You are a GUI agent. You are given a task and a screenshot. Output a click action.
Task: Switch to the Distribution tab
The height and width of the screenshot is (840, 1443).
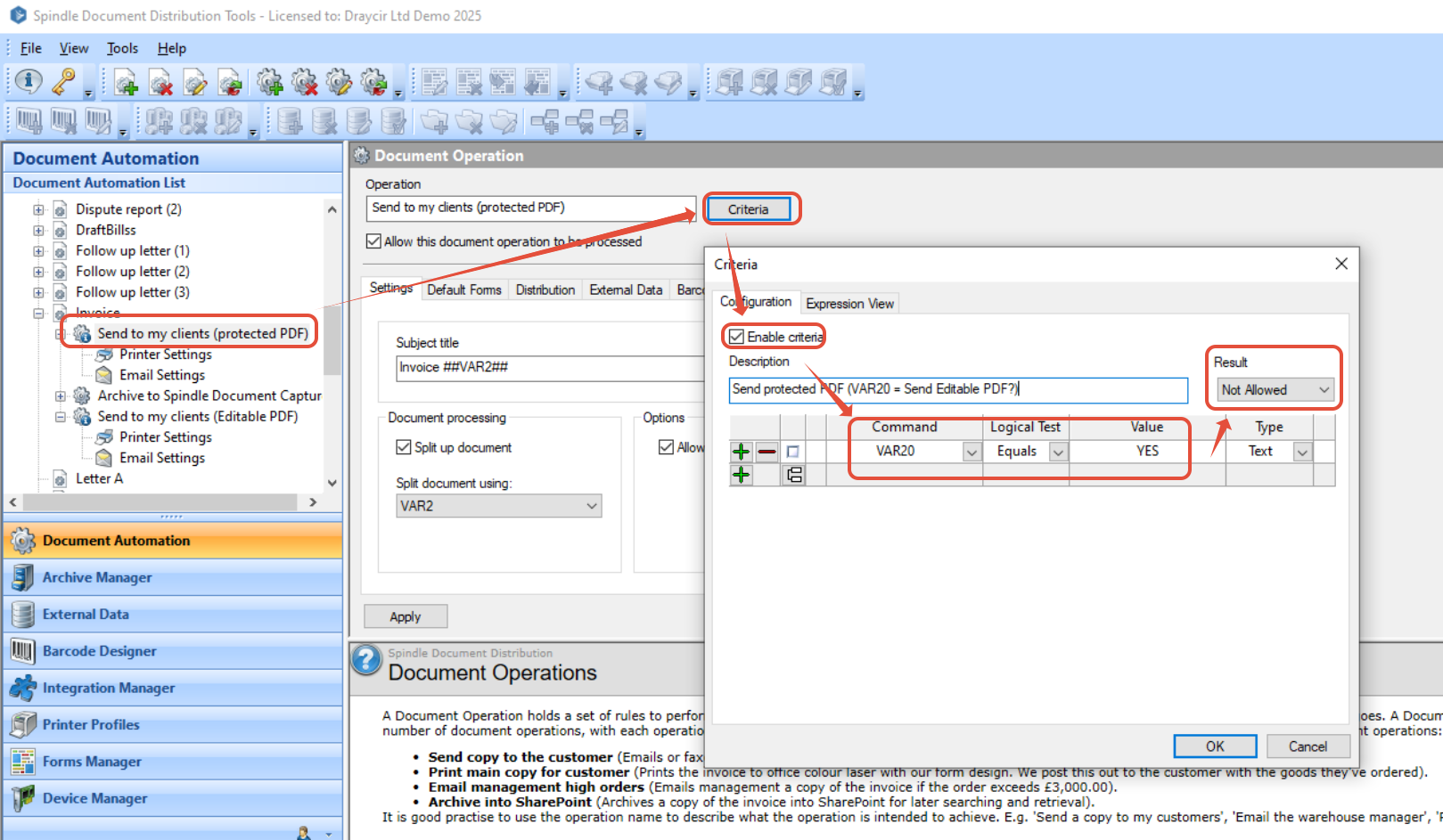point(545,290)
